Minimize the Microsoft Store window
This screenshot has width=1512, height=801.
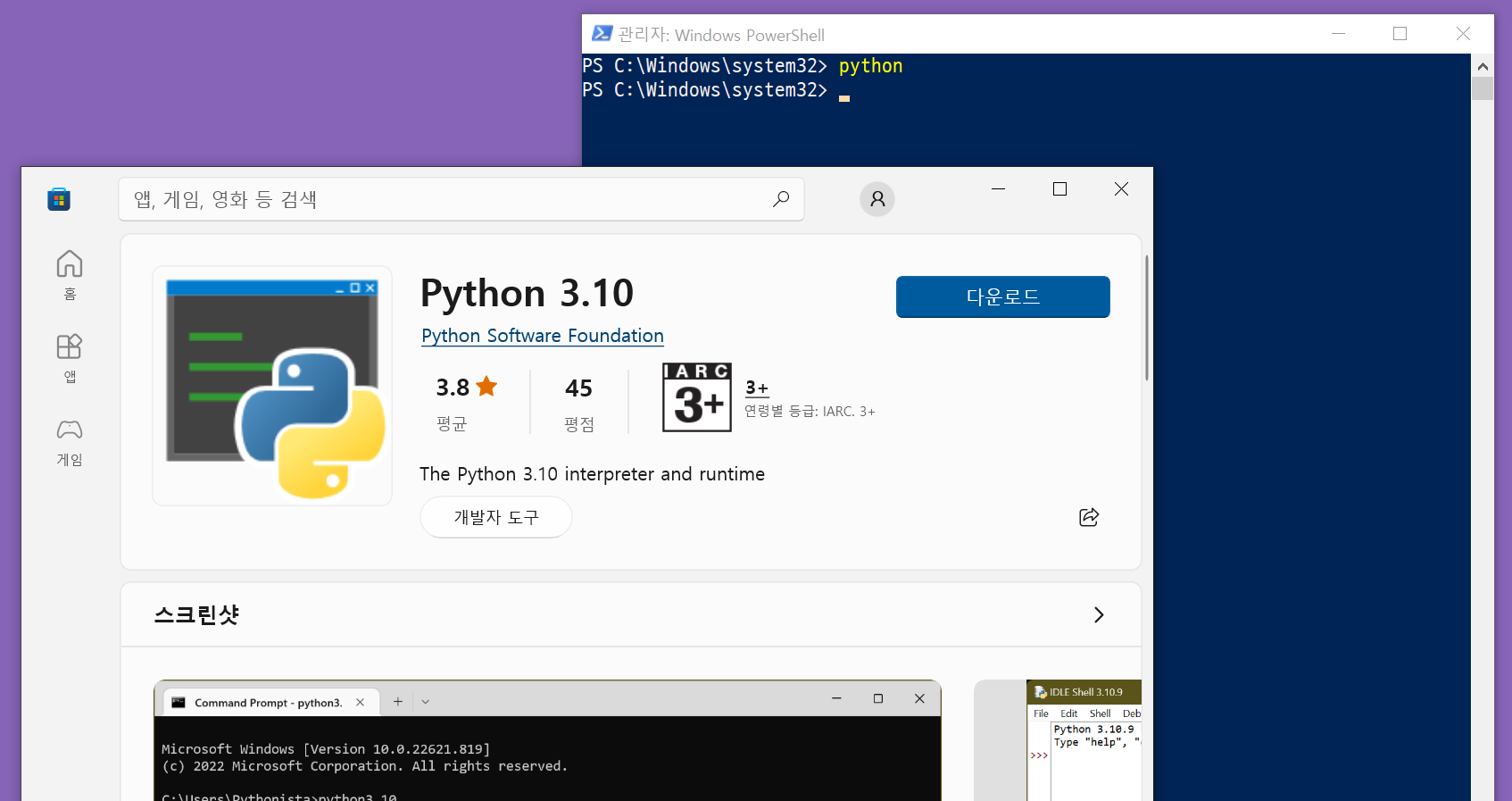click(998, 189)
